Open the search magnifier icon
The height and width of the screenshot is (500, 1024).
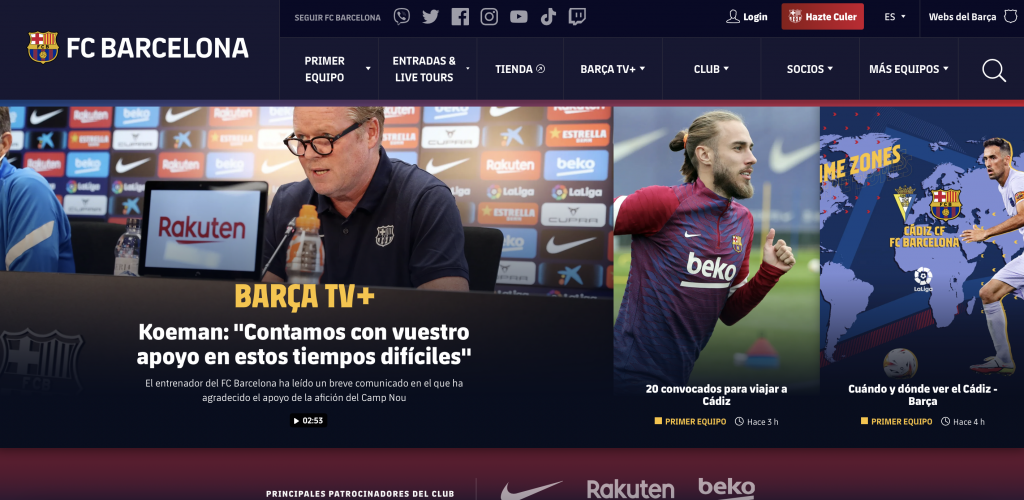tap(994, 70)
